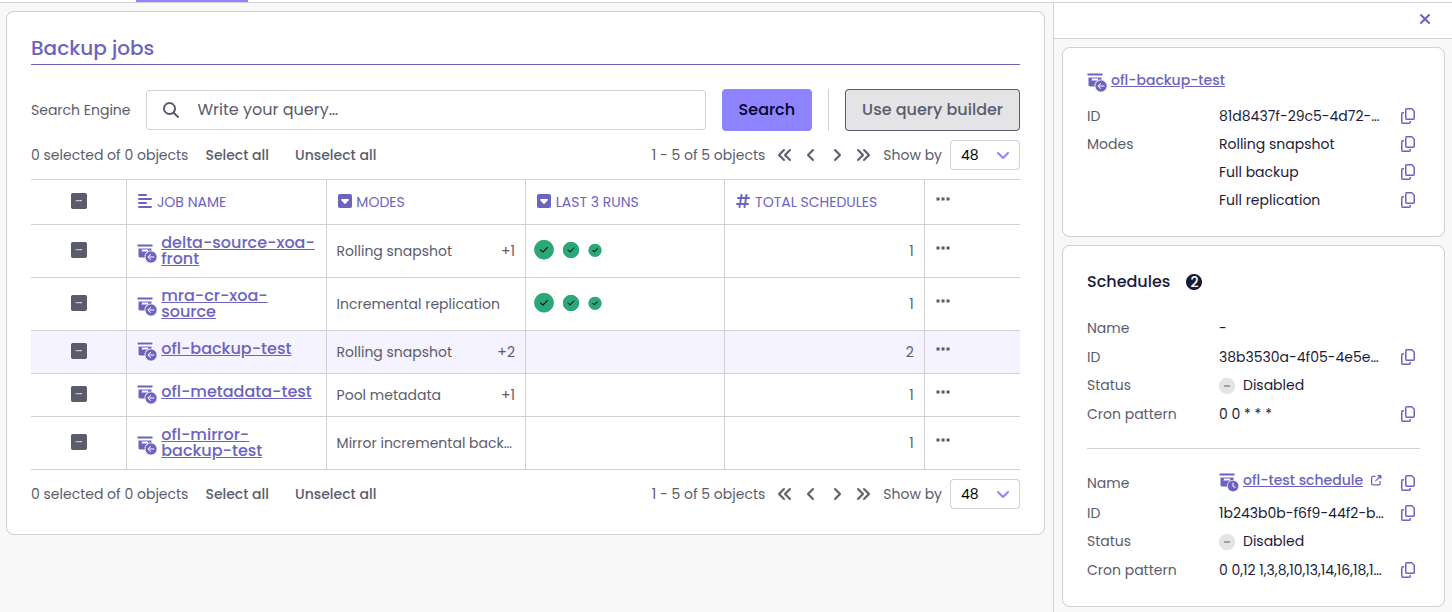Copy the first schedule's cron pattern
Viewport: 1452px width, 612px height.
(1408, 414)
